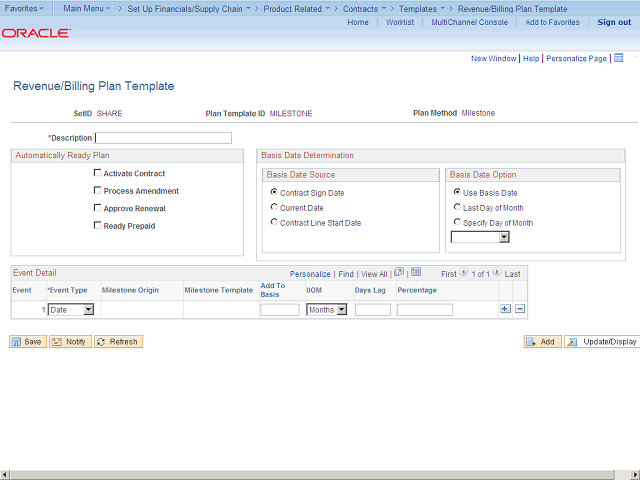
Task: Click the First link in Event Detail
Action: (449, 274)
